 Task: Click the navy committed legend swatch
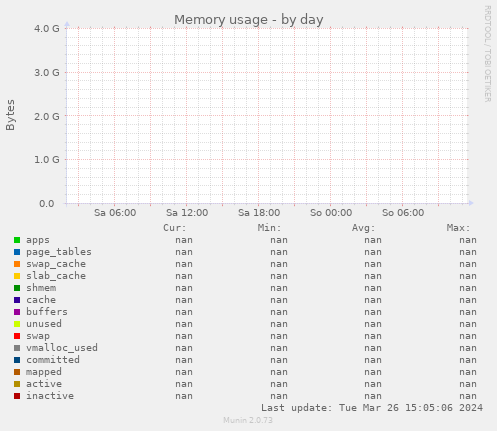pyautogui.click(x=17, y=360)
